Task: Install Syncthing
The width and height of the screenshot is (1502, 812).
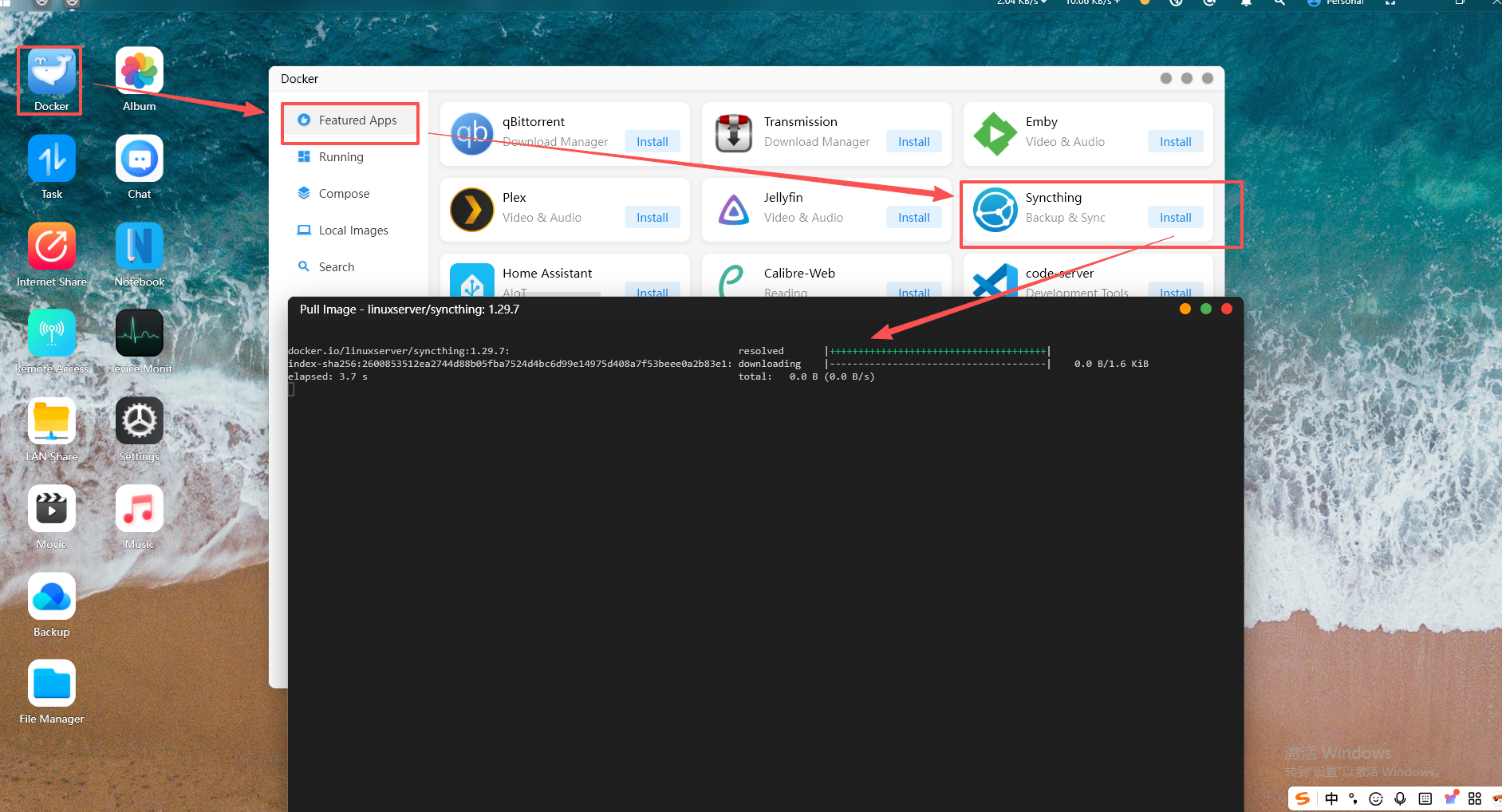Action: pyautogui.click(x=1176, y=217)
